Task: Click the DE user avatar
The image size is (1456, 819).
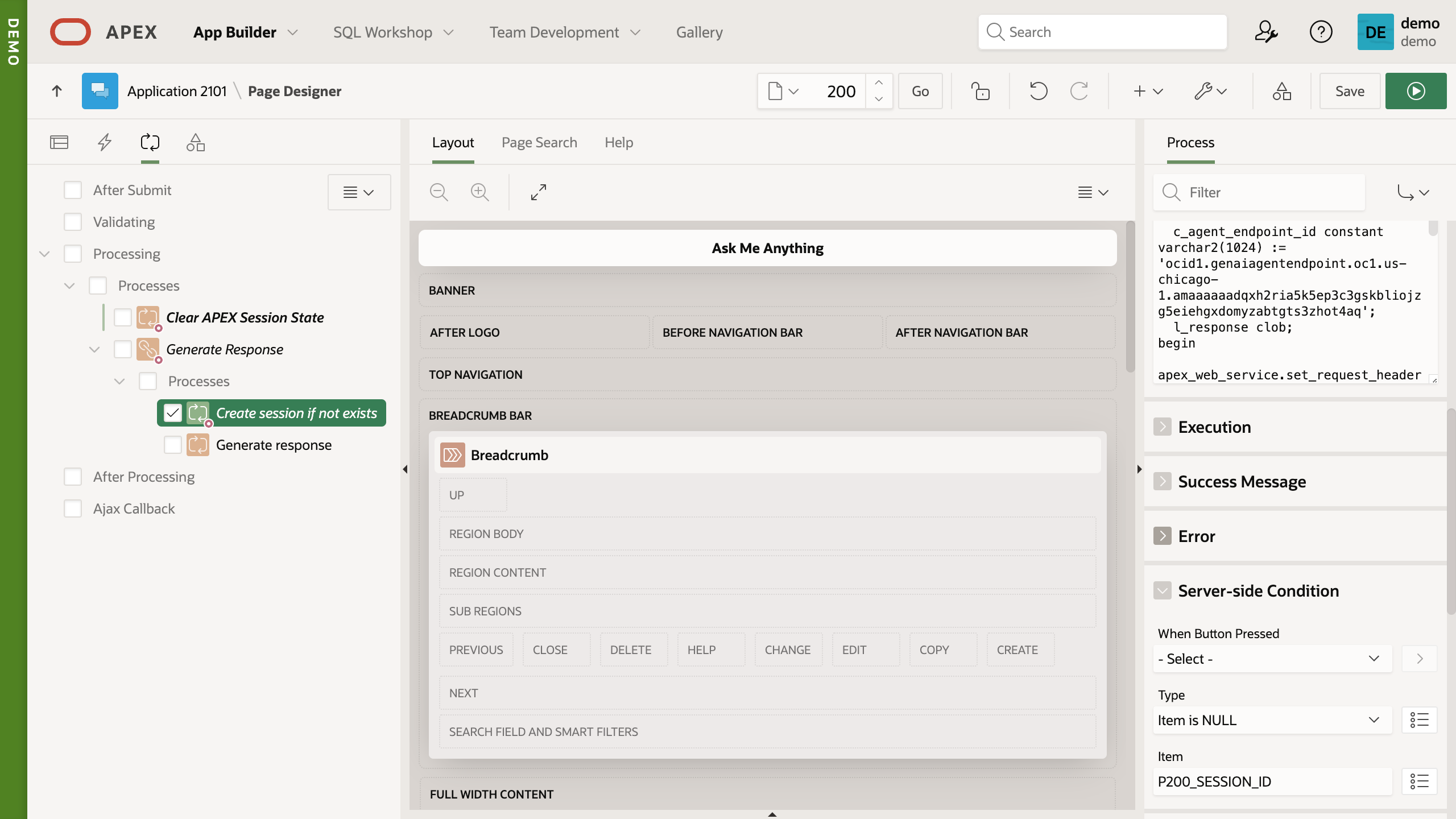Action: (x=1375, y=32)
